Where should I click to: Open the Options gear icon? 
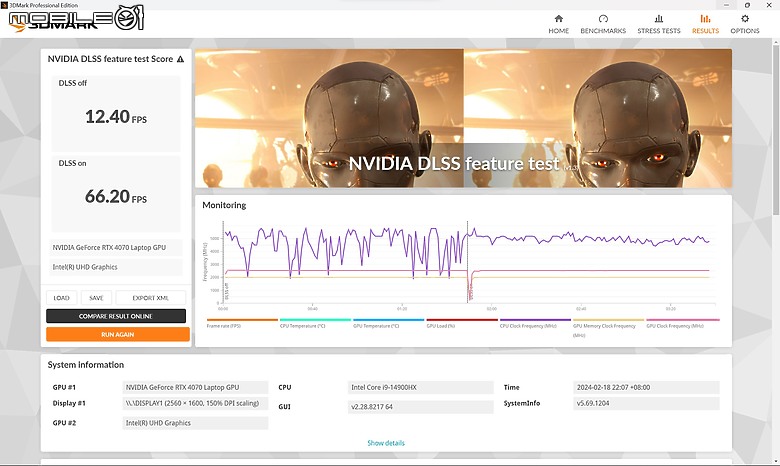tap(745, 19)
